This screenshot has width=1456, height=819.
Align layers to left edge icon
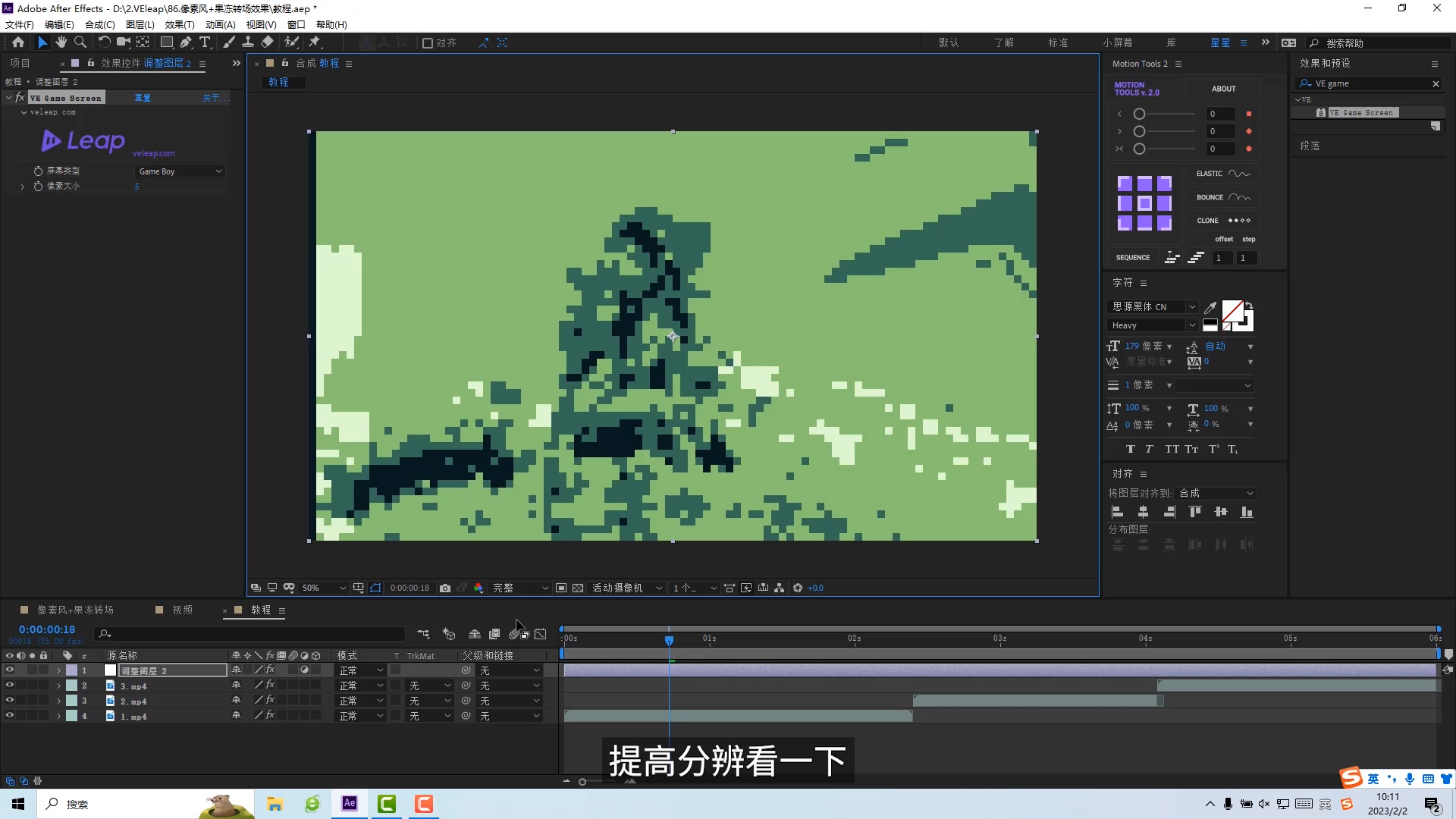click(x=1117, y=513)
